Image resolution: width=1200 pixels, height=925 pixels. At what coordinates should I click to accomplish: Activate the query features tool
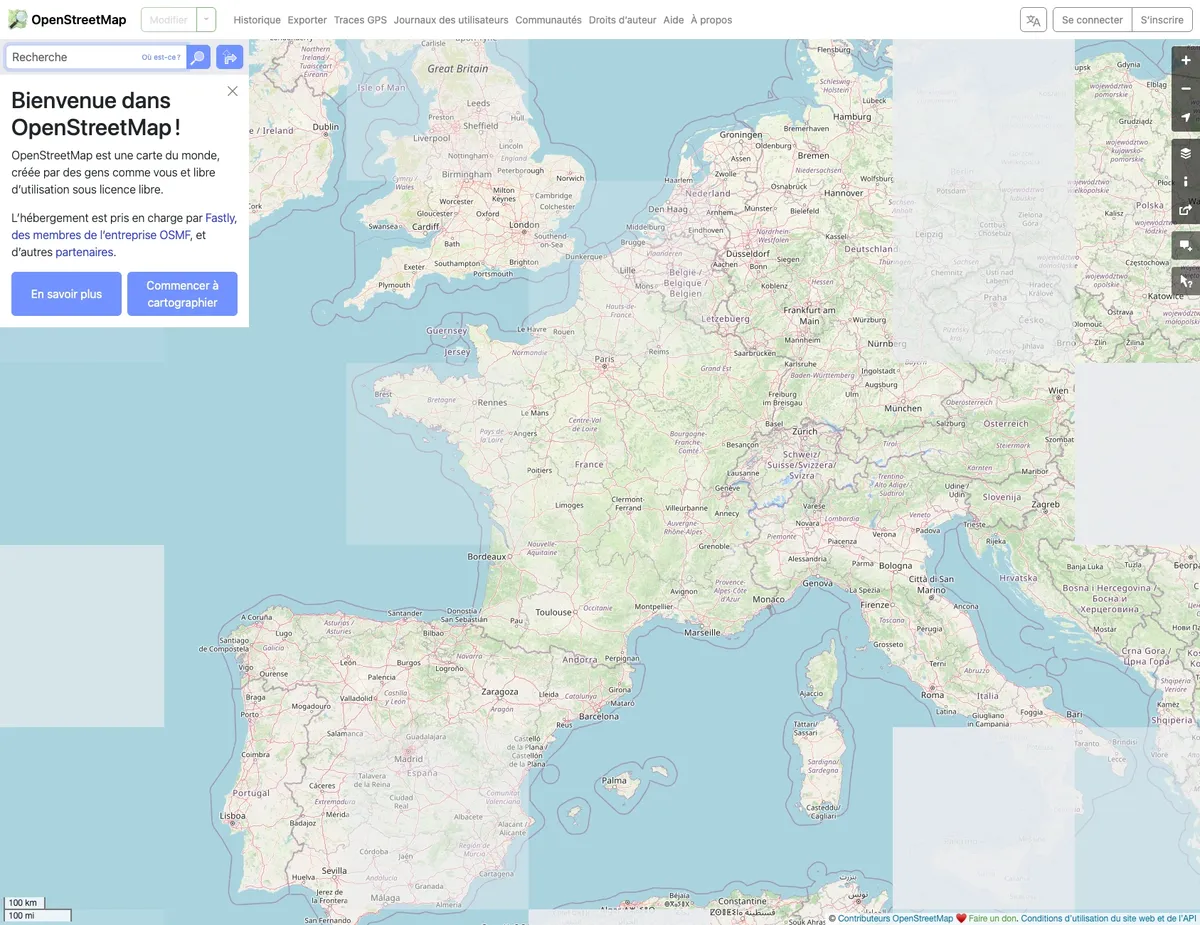click(1186, 281)
